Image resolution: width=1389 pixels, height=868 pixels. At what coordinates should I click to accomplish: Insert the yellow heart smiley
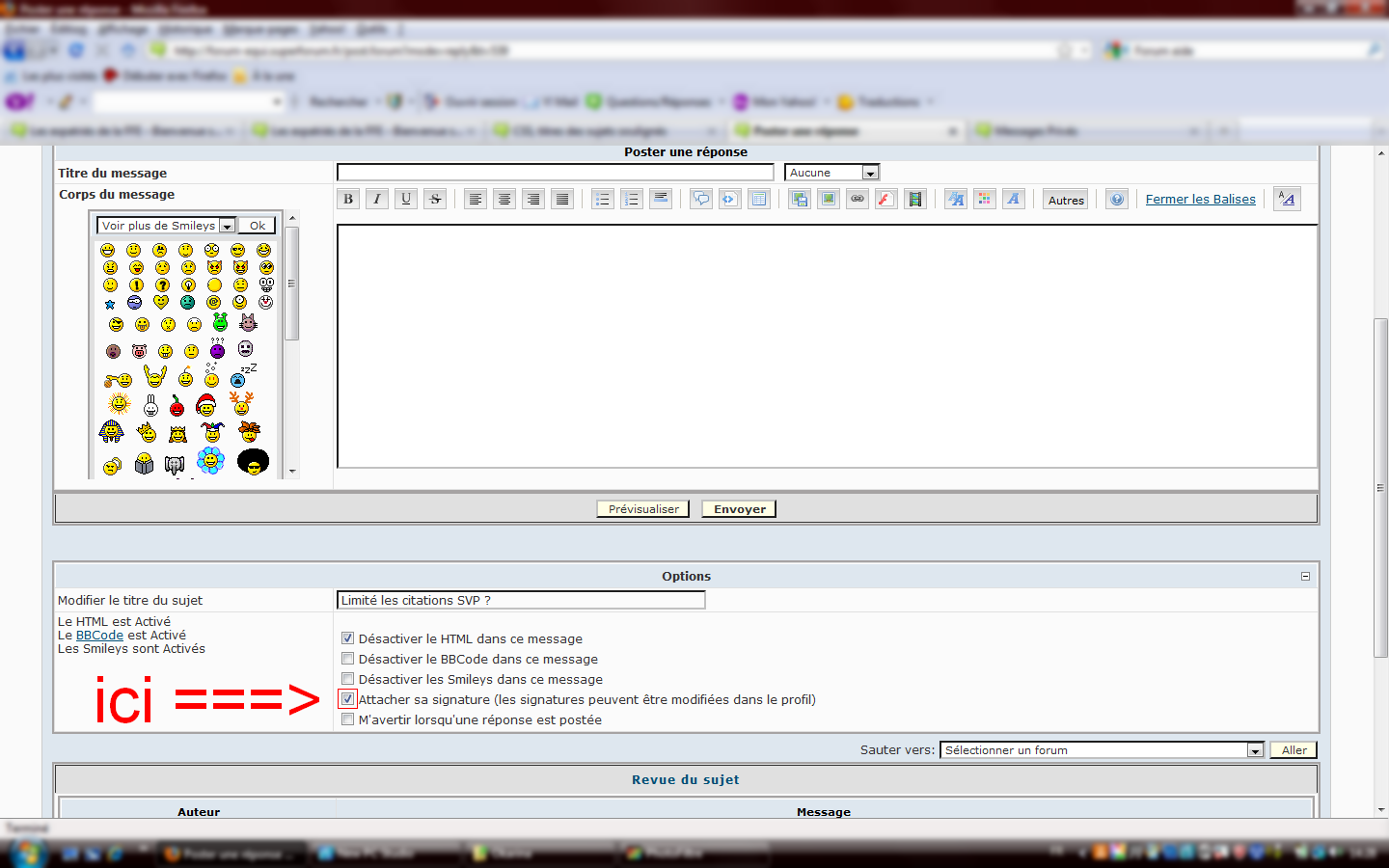coord(161,302)
